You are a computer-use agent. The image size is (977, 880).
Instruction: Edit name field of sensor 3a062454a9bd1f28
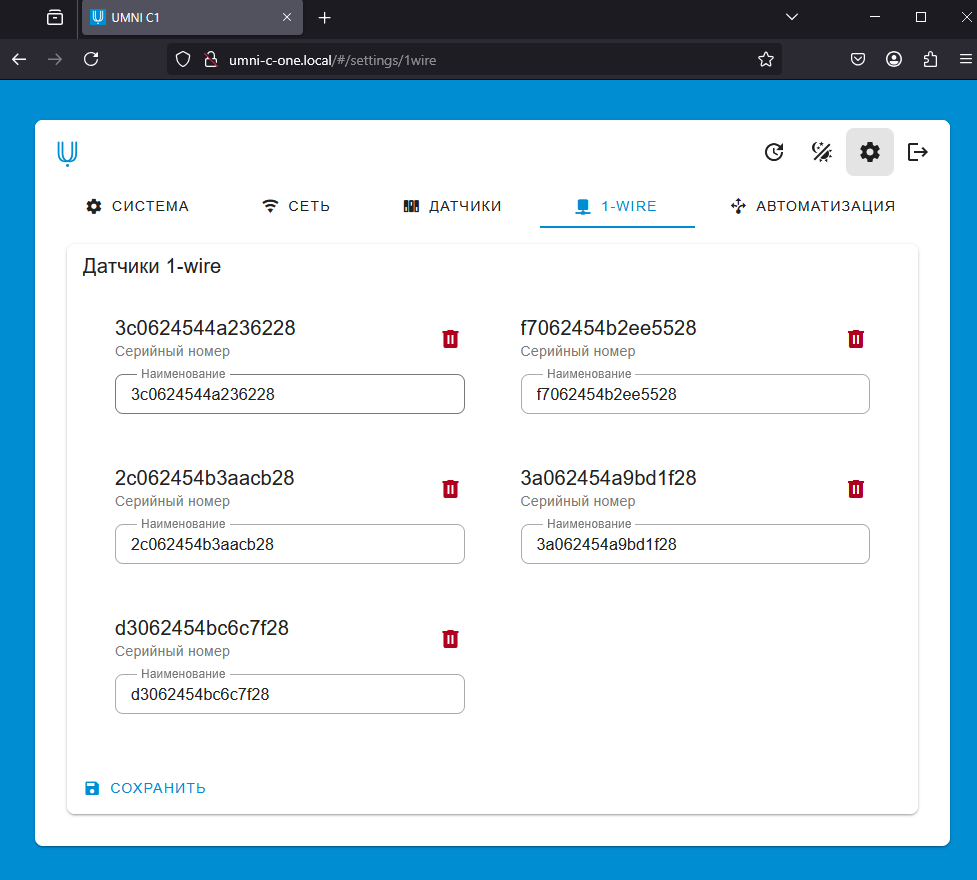pyautogui.click(x=695, y=544)
